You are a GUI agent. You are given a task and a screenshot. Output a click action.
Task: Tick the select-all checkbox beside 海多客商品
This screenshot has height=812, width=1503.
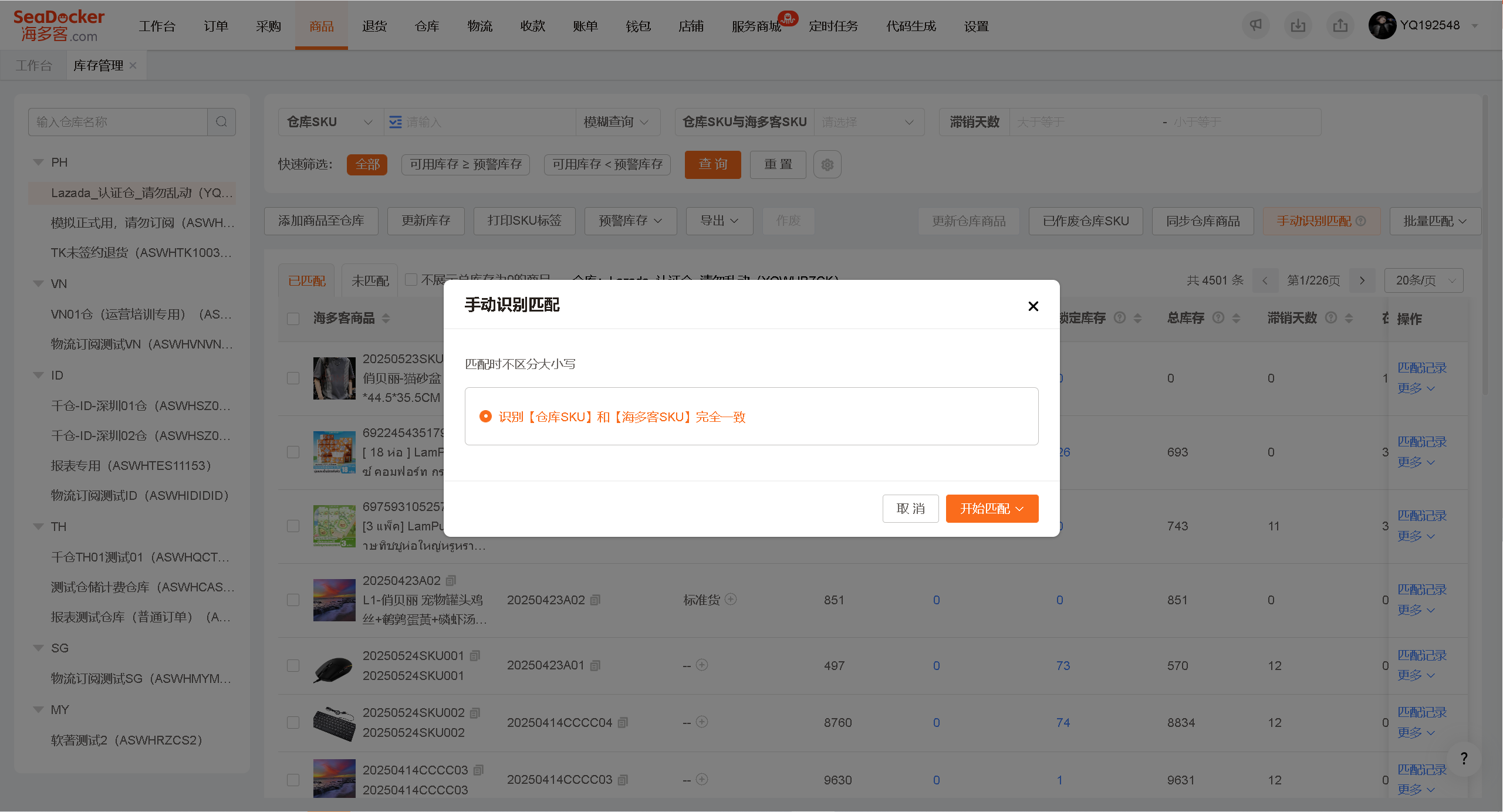tap(293, 319)
